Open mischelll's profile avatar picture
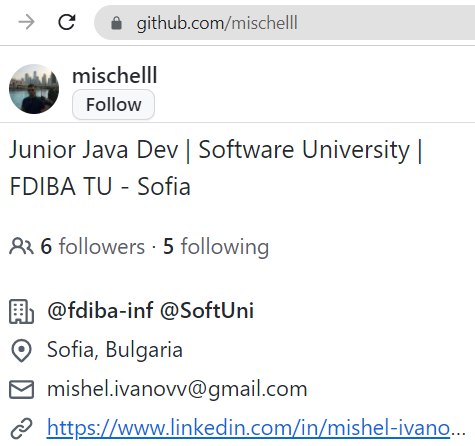475x446 pixels. (x=34, y=89)
